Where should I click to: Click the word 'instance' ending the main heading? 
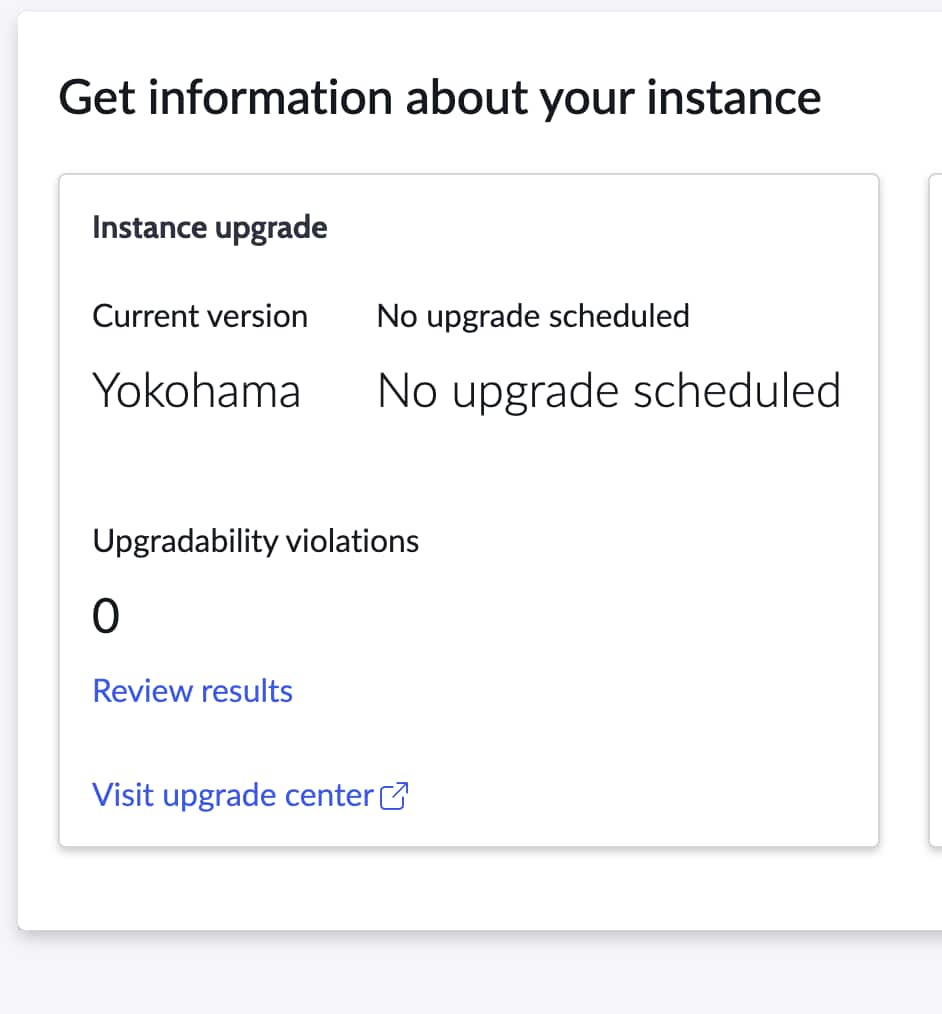(x=734, y=98)
